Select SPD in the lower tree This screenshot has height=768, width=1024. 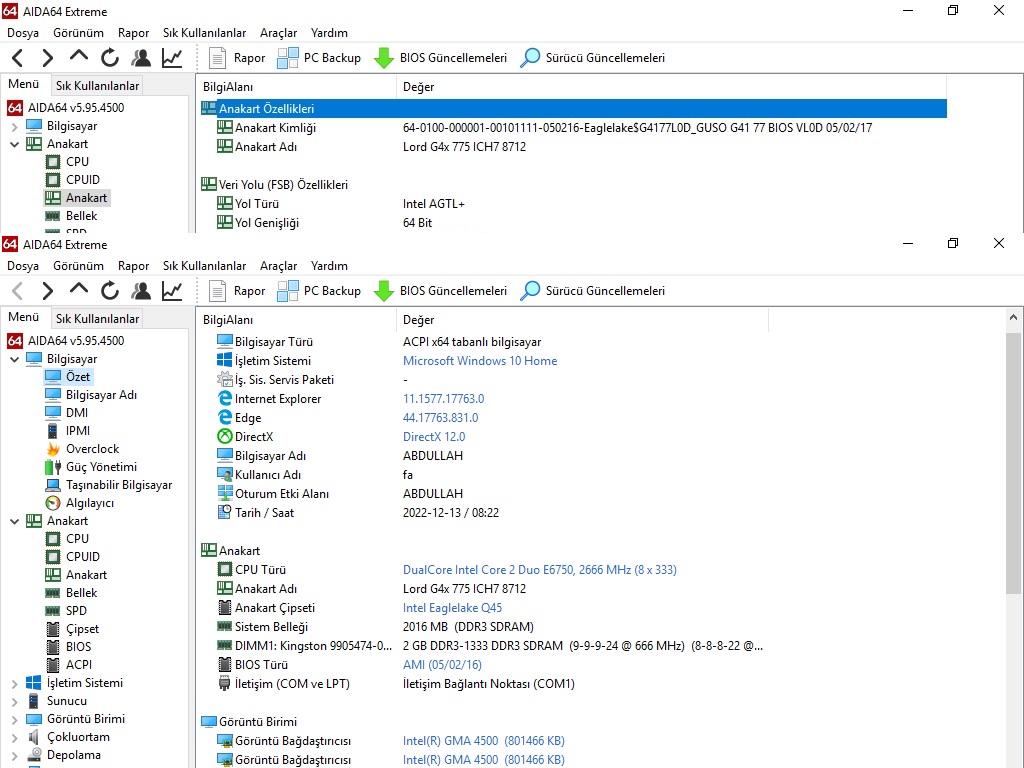[76, 611]
